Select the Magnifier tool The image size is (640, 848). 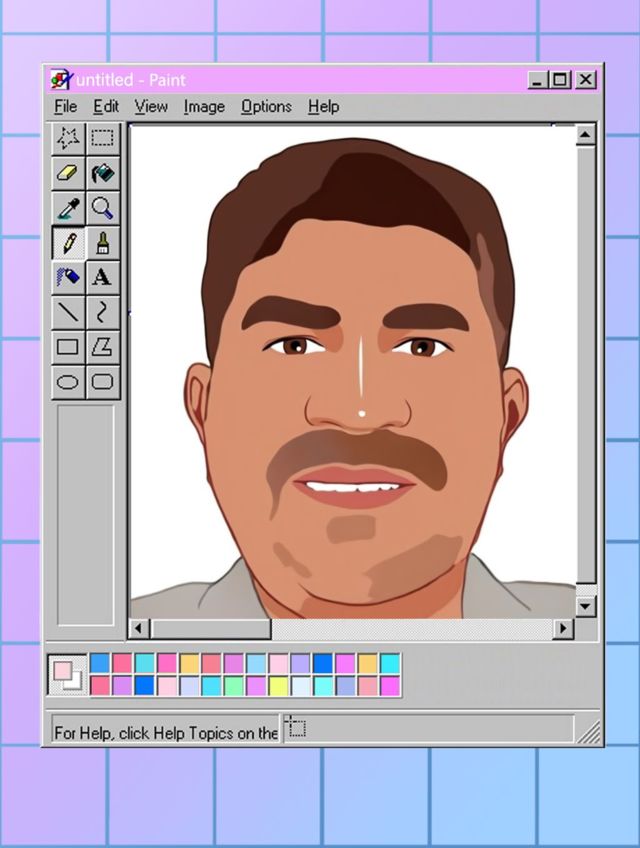click(102, 208)
